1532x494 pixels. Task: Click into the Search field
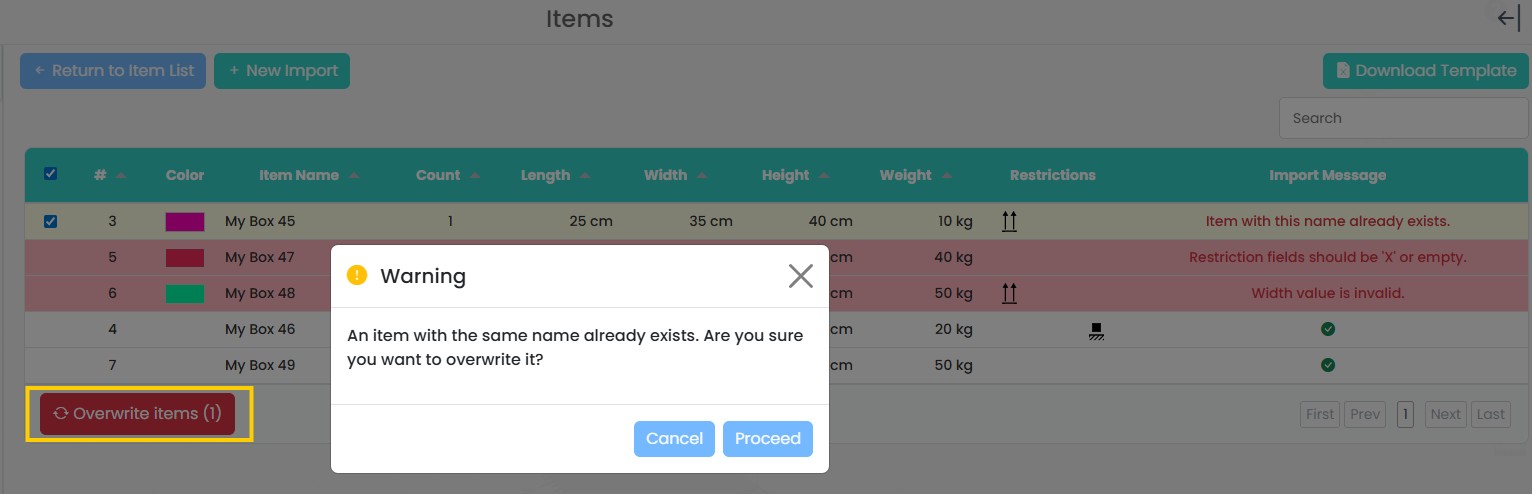[1402, 118]
